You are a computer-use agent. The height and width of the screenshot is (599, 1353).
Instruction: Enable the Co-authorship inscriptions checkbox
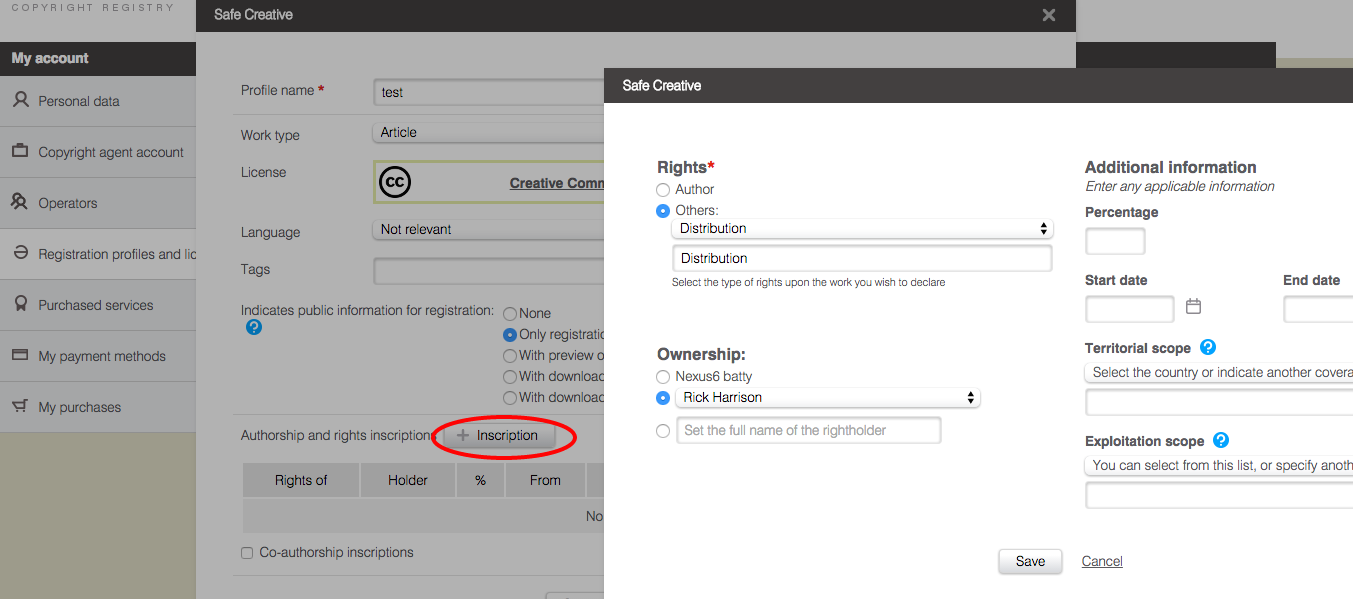[x=247, y=553]
